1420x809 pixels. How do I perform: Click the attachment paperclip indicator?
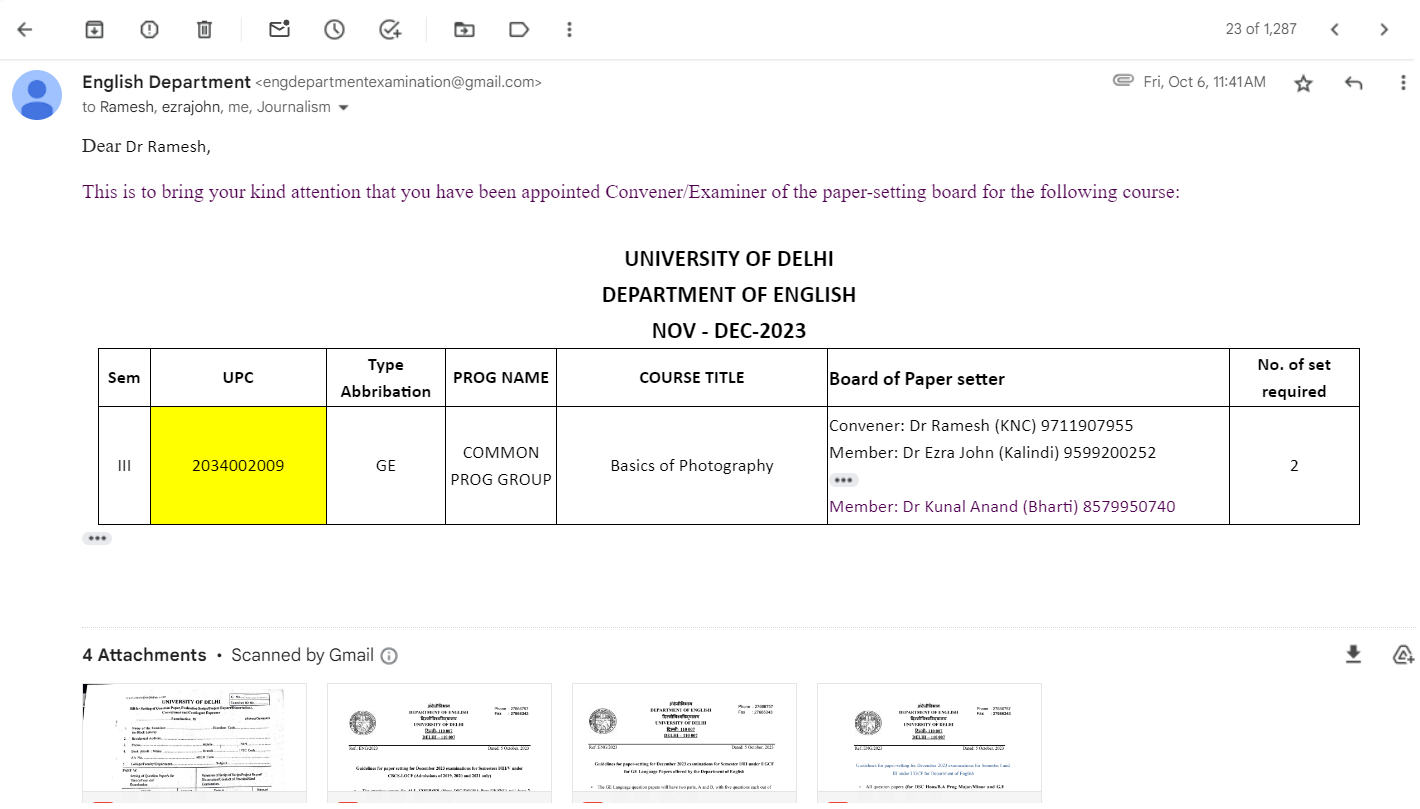pos(1123,80)
